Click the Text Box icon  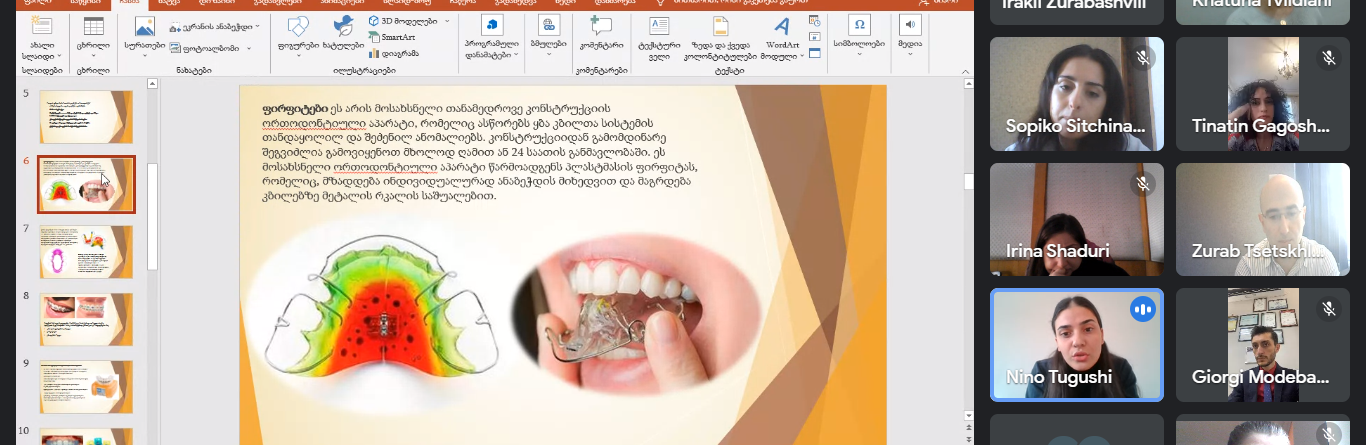[659, 26]
